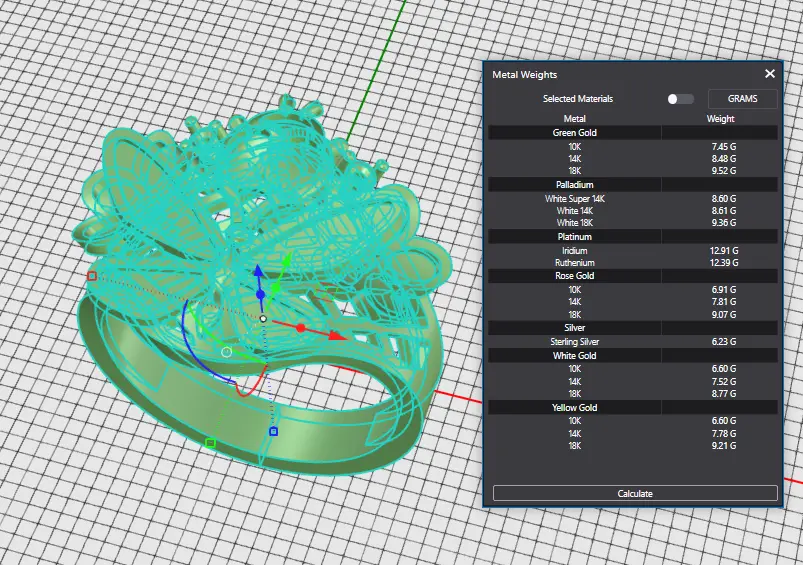This screenshot has width=803, height=565.
Task: Click the 7.45 G weight value
Action: pos(723,147)
